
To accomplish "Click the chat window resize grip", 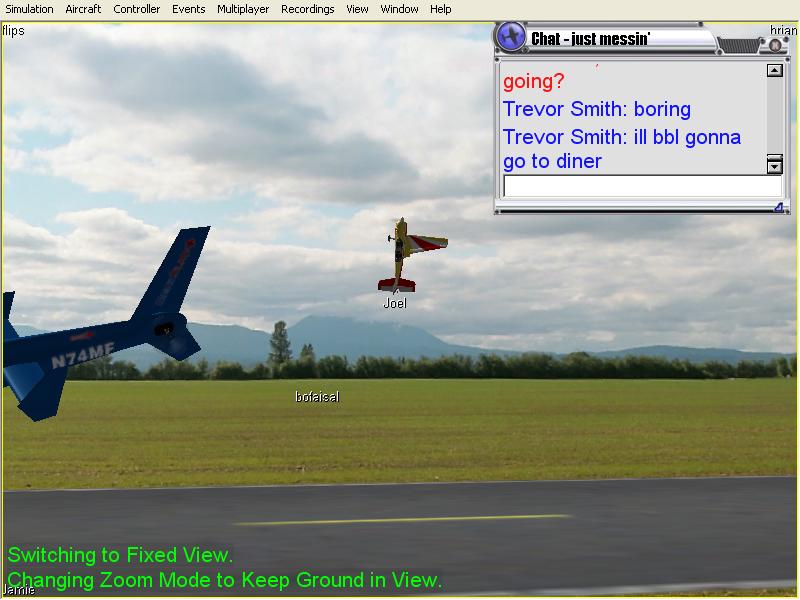I will point(778,207).
